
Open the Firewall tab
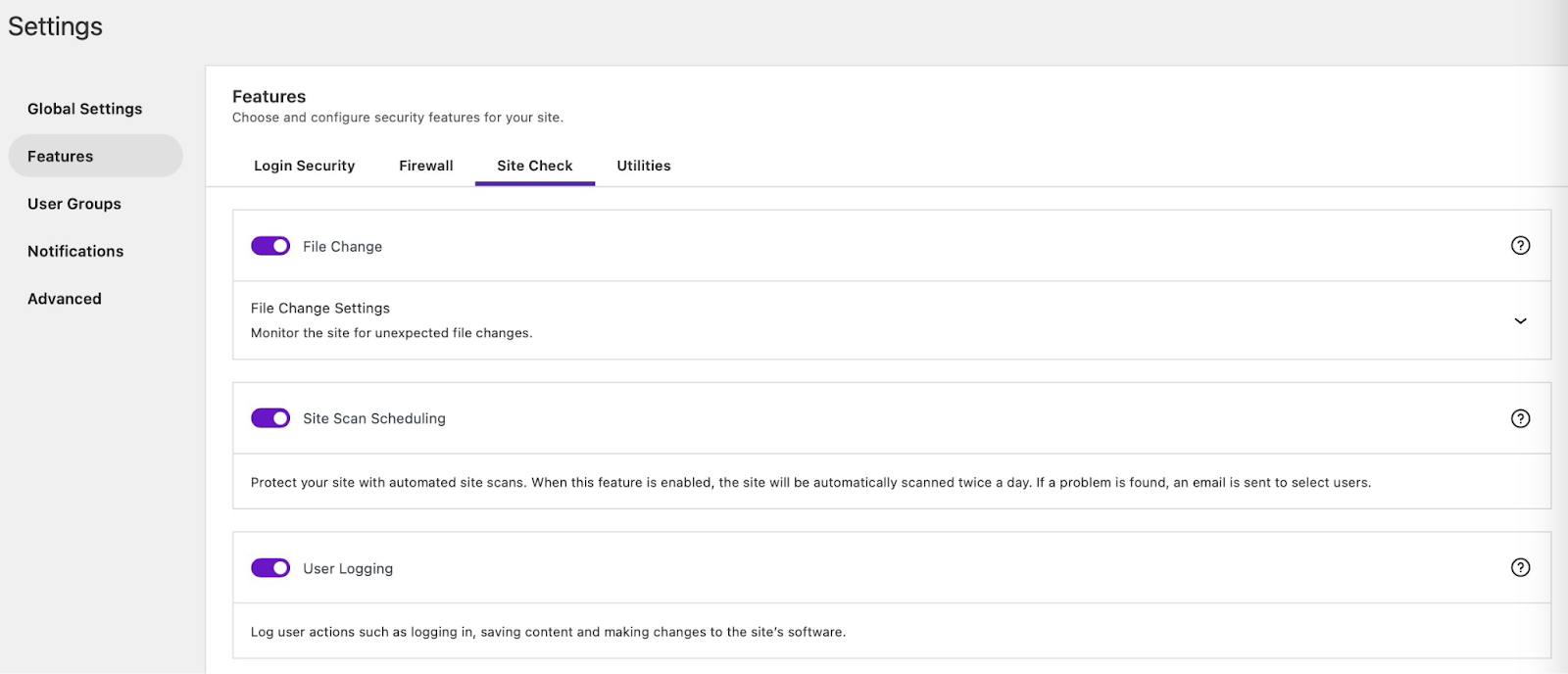(x=425, y=166)
